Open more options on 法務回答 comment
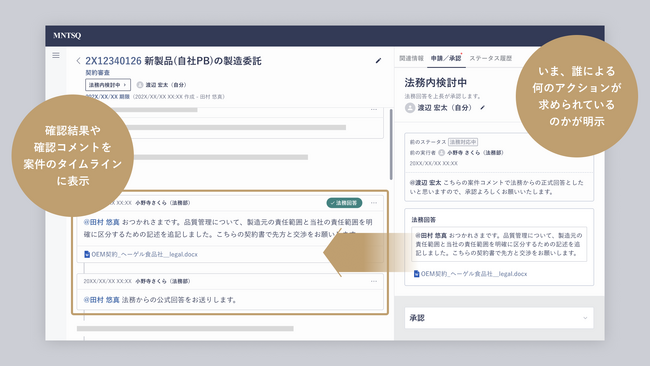The width and height of the screenshot is (650, 366). [x=374, y=203]
